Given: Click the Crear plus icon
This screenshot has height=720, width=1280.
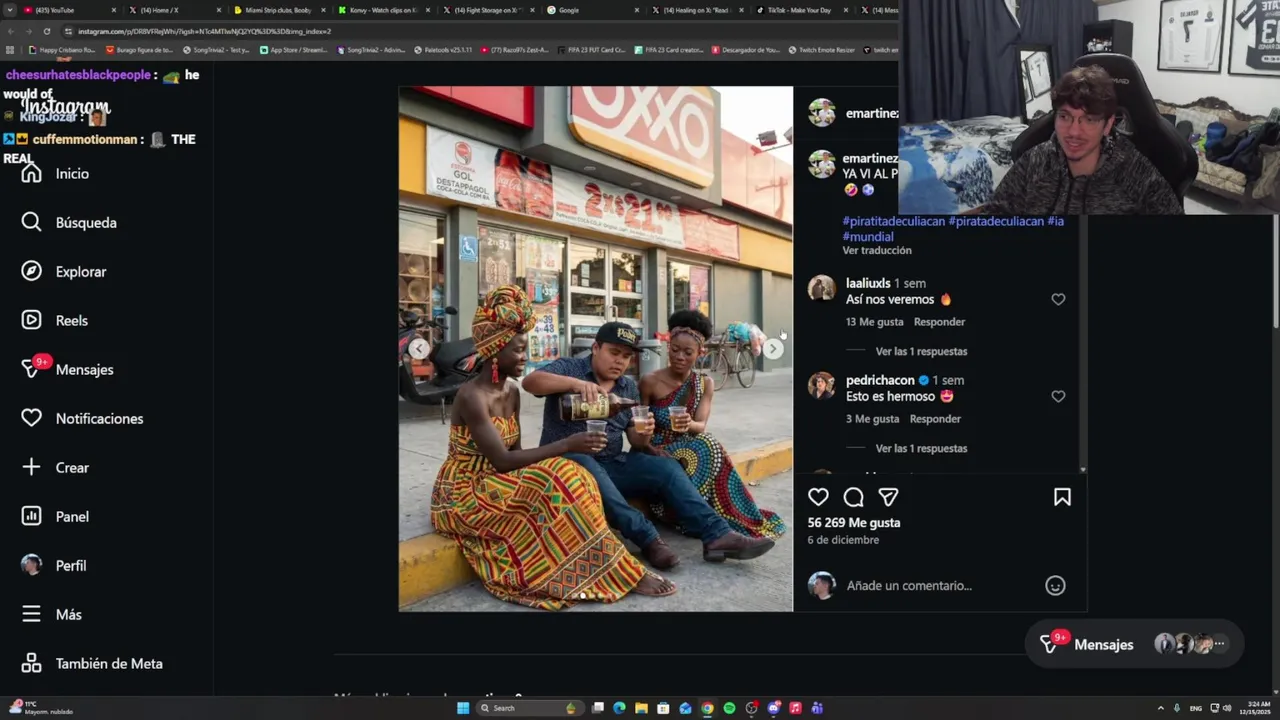Looking at the screenshot, I should [x=31, y=468].
